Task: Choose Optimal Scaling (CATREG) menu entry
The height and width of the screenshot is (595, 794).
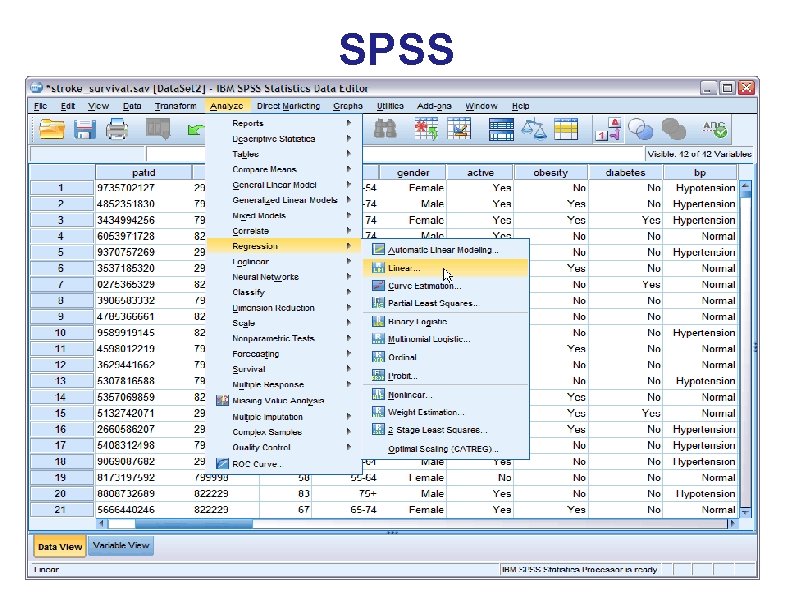Action: (446, 449)
